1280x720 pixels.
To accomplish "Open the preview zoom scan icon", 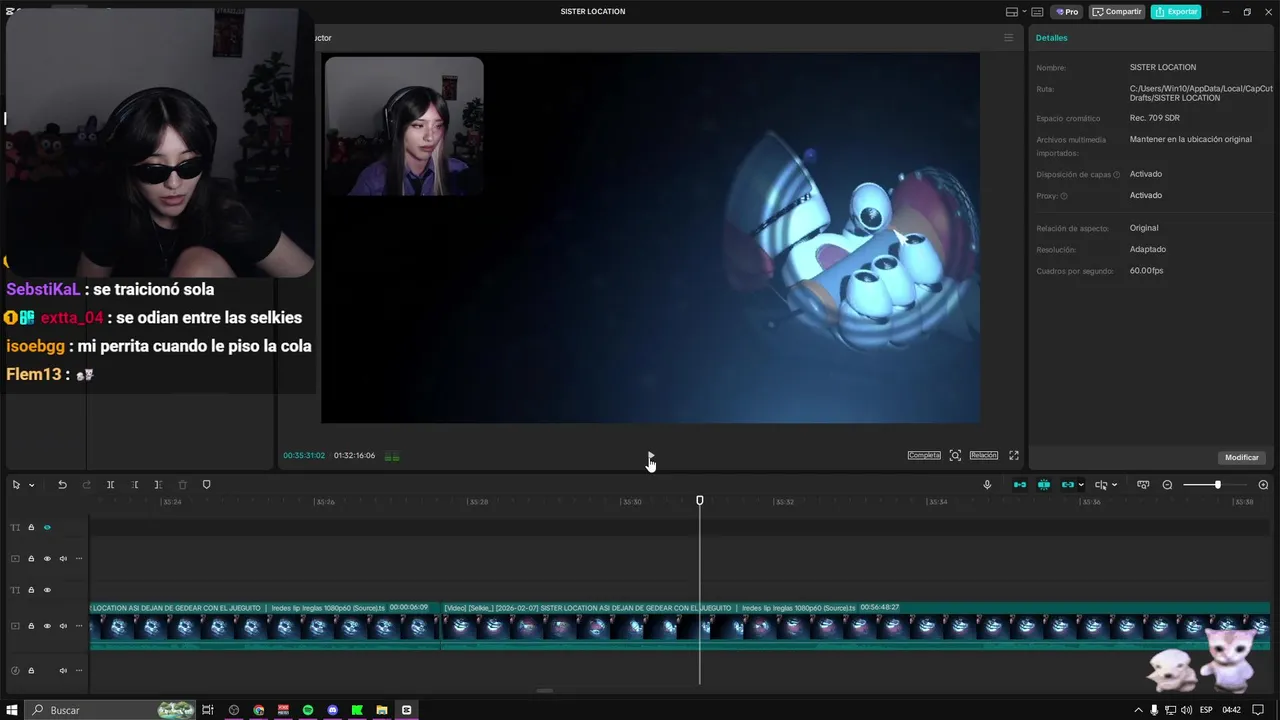I will 955,456.
